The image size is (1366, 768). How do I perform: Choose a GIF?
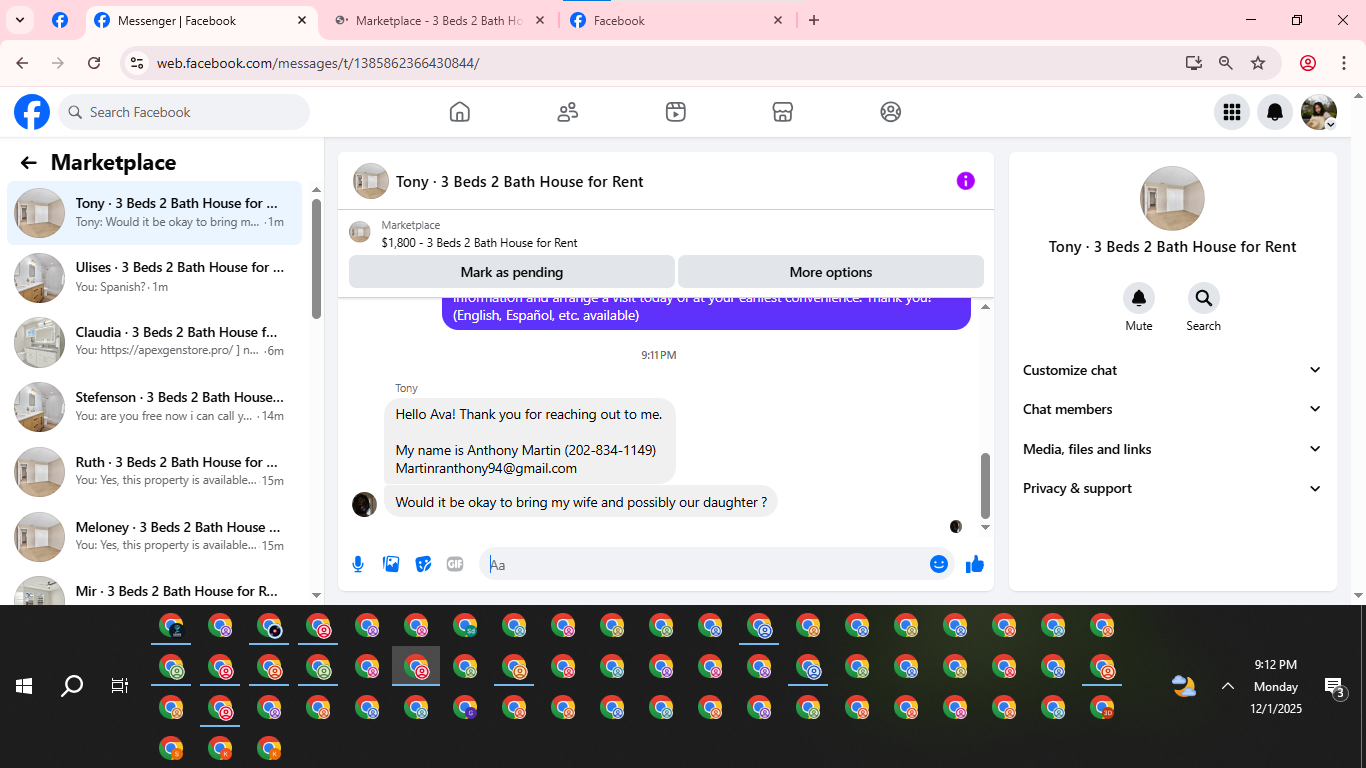click(x=455, y=564)
